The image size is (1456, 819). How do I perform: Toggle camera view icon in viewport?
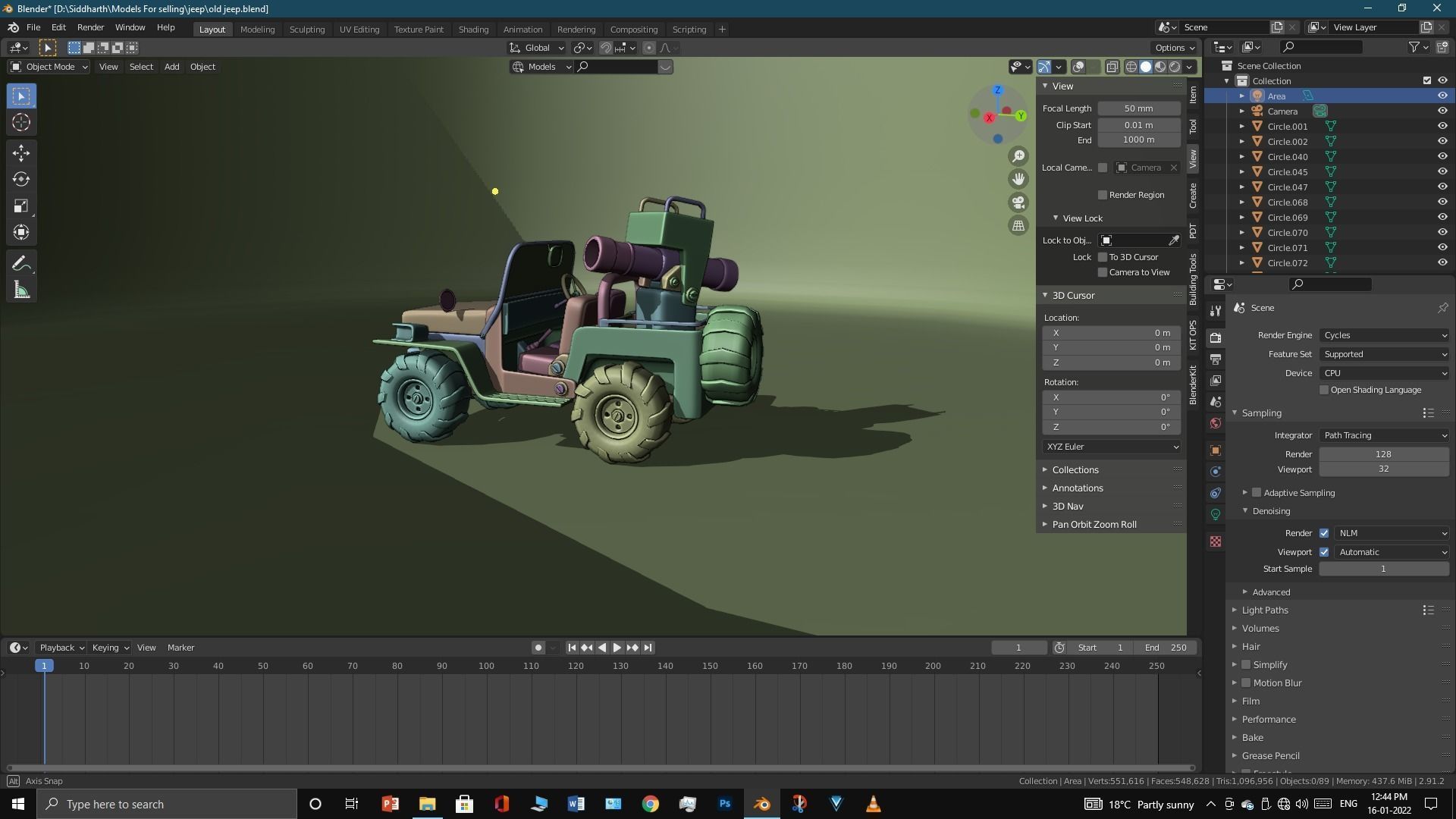tap(1018, 202)
